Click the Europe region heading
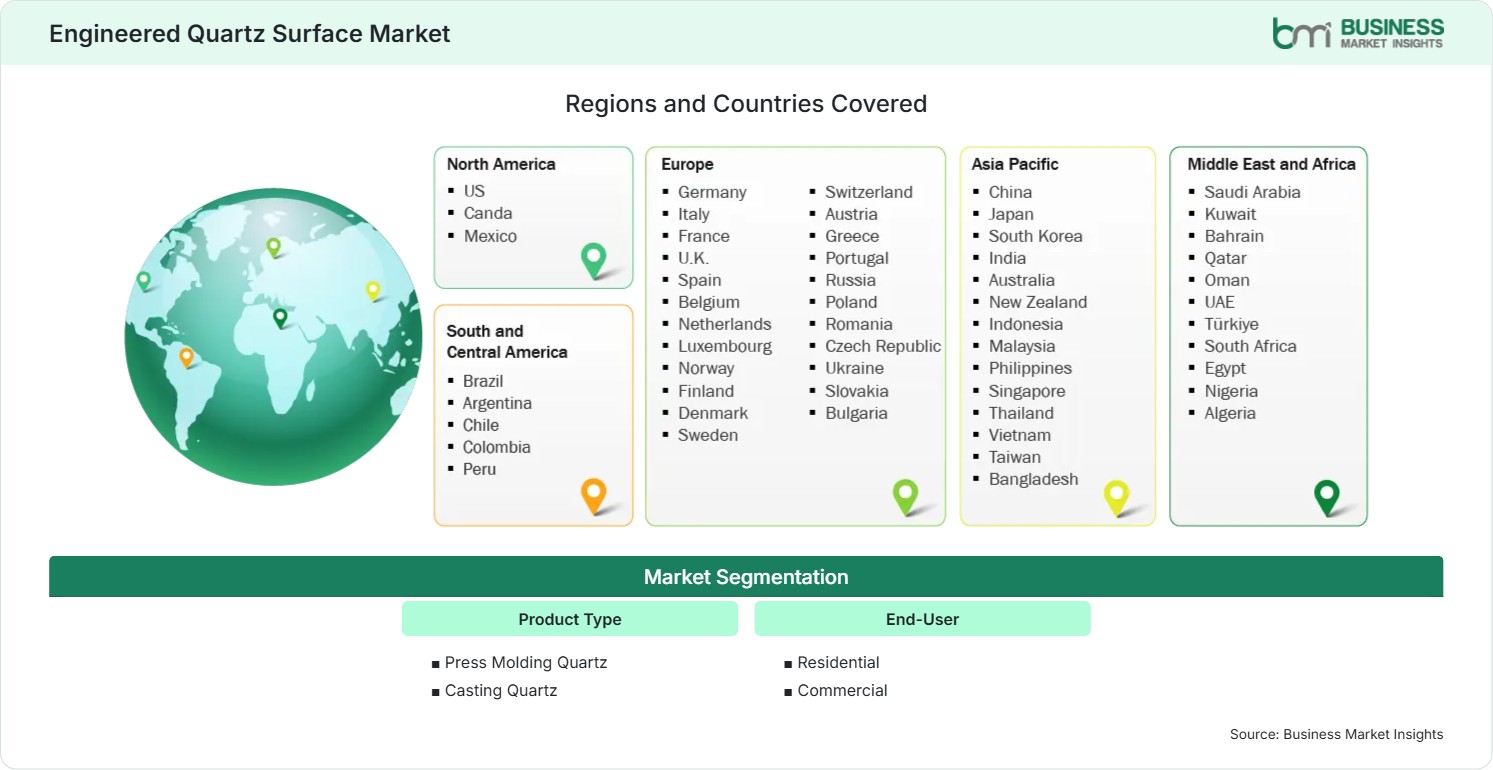1493x770 pixels. point(687,164)
